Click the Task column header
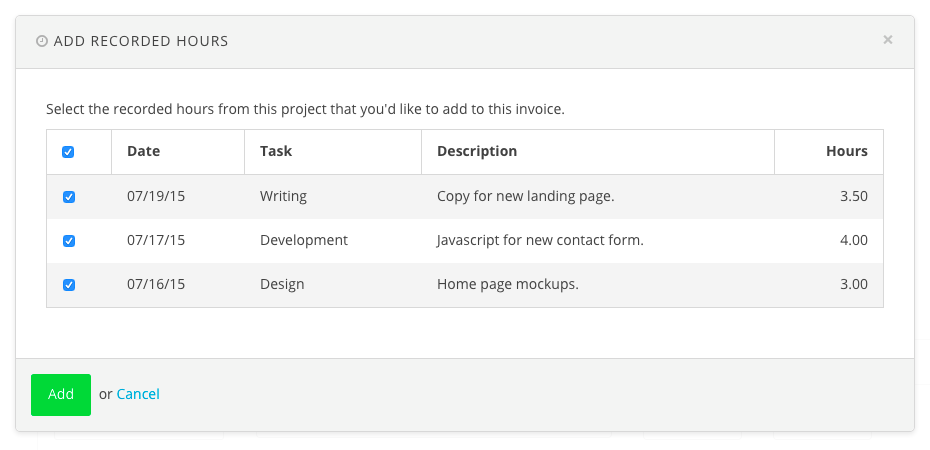Screen dimensions: 930x450 click(276, 151)
